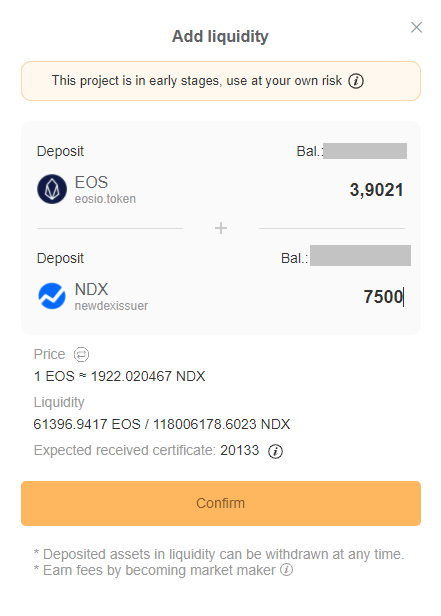Select the EOS token name
The height and width of the screenshot is (616, 441).
91,182
